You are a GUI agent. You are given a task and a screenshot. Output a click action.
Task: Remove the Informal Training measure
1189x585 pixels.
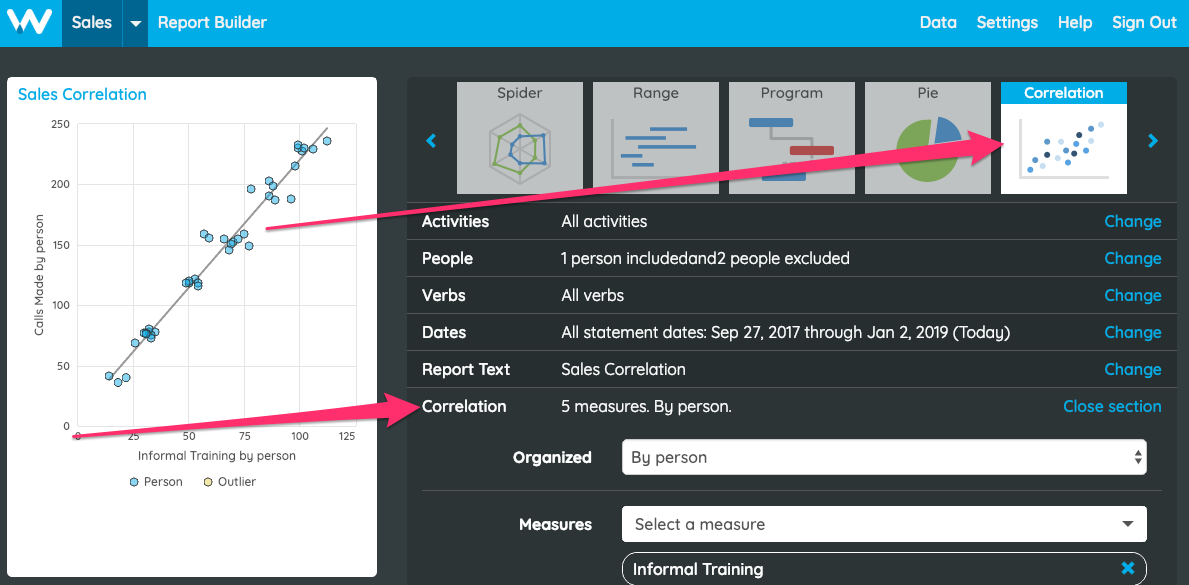click(x=1127, y=568)
